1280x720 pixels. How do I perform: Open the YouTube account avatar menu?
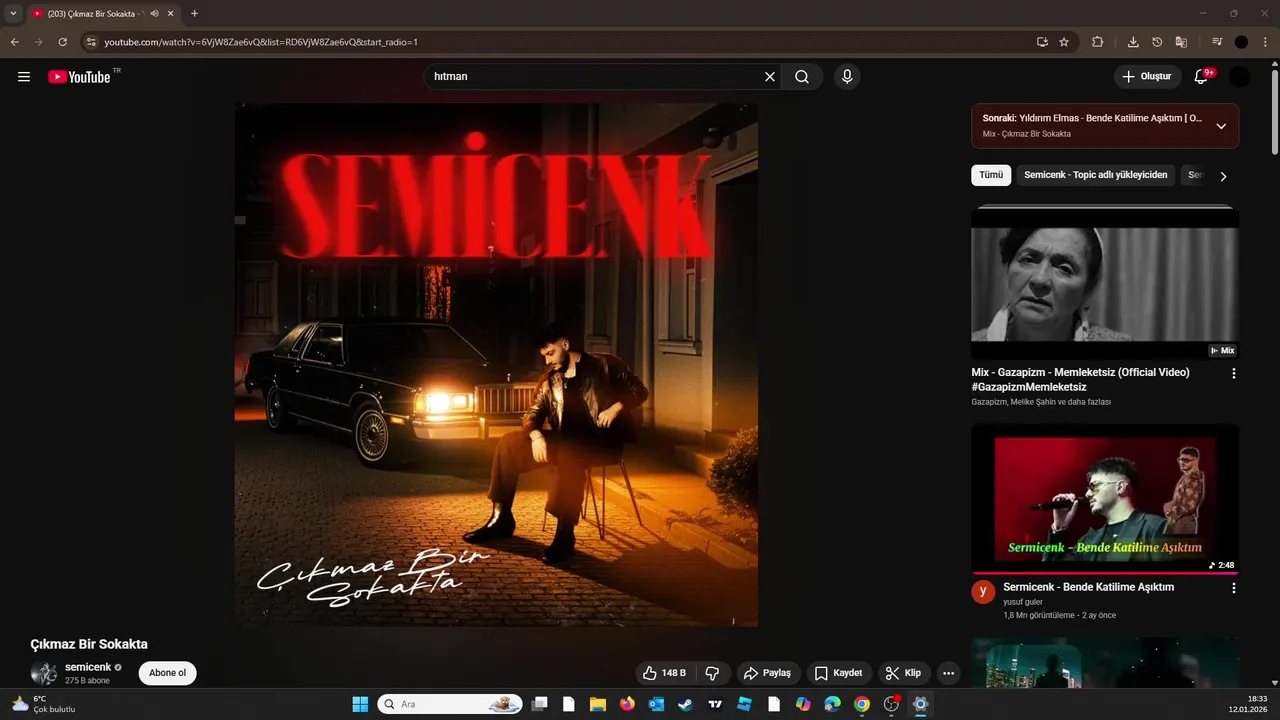pos(1240,77)
